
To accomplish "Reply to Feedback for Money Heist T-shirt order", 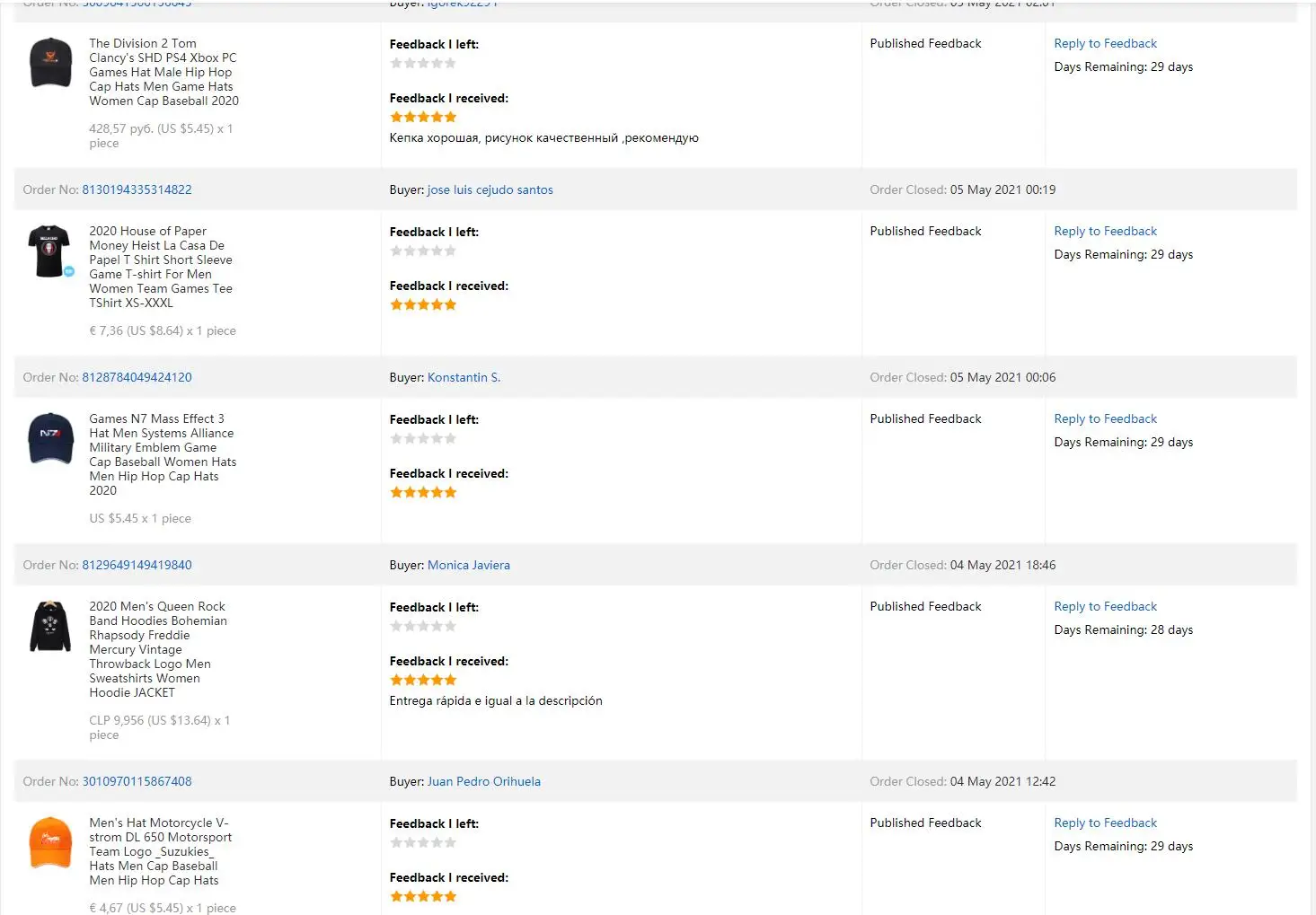I will pyautogui.click(x=1105, y=231).
